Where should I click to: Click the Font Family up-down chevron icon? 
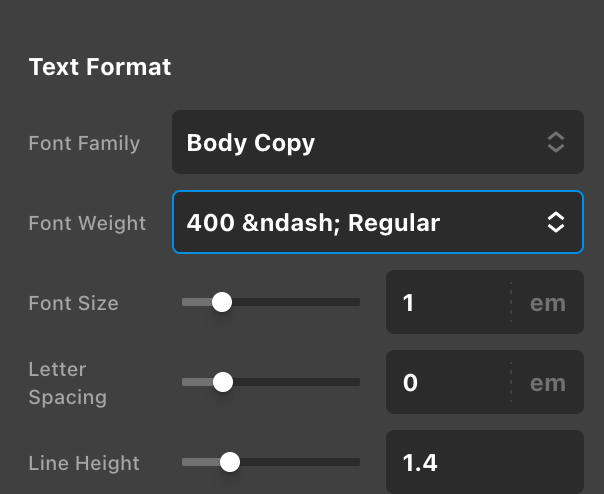pos(556,142)
